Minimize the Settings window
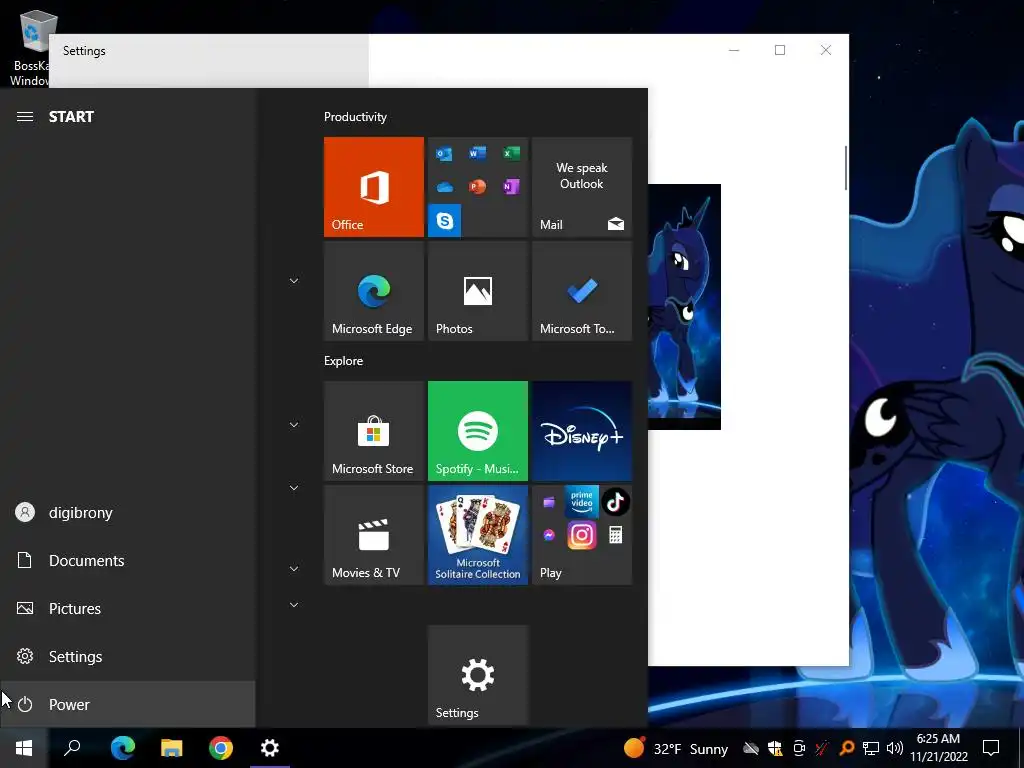Viewport: 1024px width, 768px height. [x=734, y=50]
